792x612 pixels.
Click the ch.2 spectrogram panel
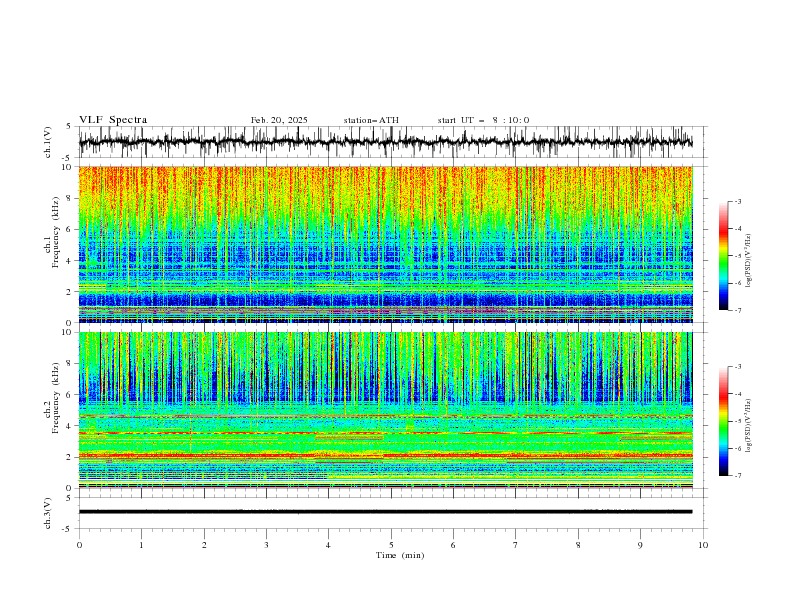[385, 410]
